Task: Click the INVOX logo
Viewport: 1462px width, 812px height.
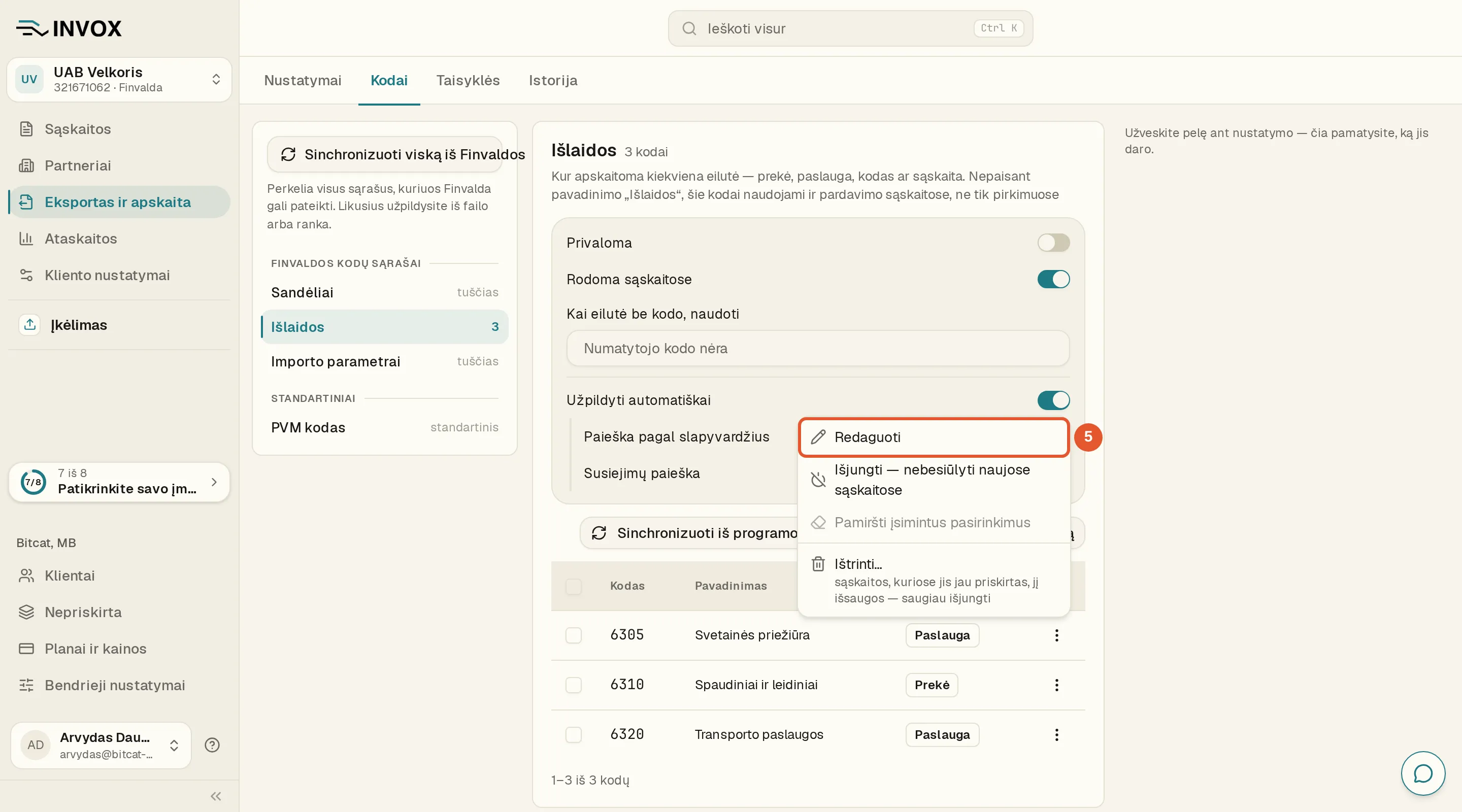Action: pyautogui.click(x=69, y=28)
